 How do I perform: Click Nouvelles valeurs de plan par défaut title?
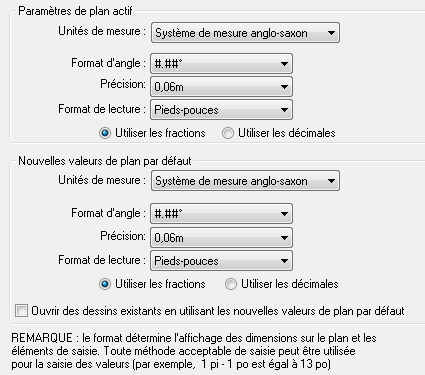tap(105, 161)
